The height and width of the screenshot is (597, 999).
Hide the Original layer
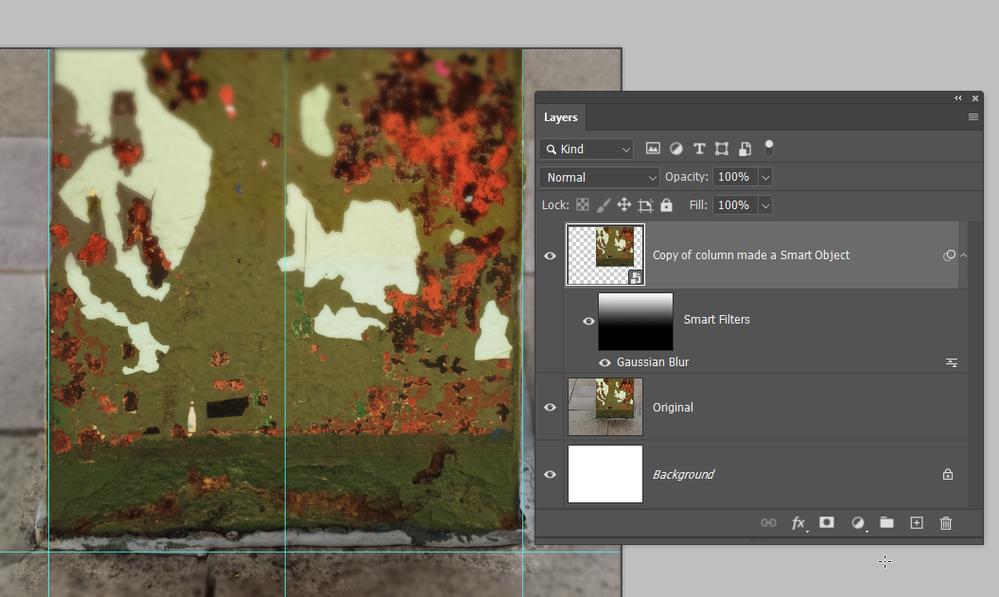(x=550, y=407)
